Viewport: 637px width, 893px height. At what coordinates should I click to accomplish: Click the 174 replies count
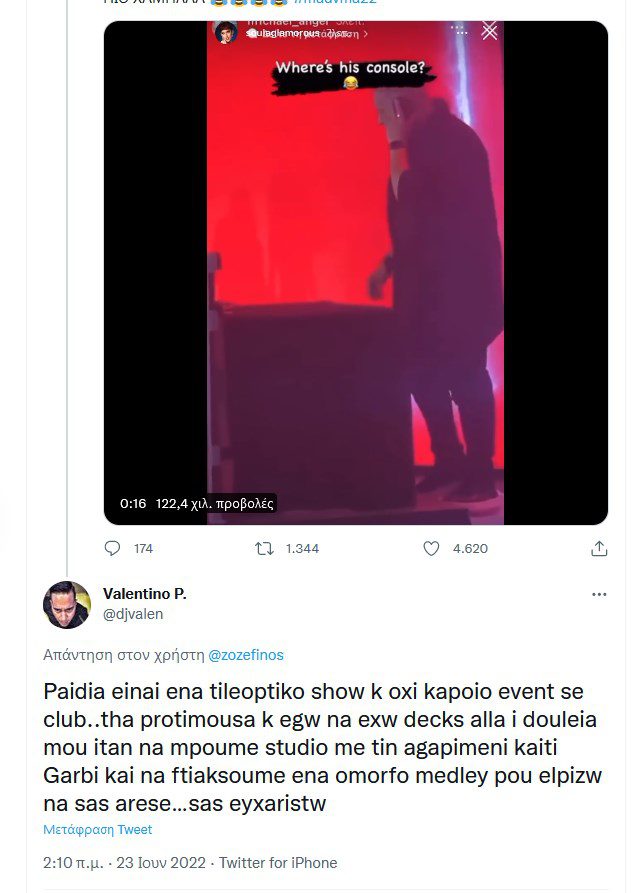144,548
